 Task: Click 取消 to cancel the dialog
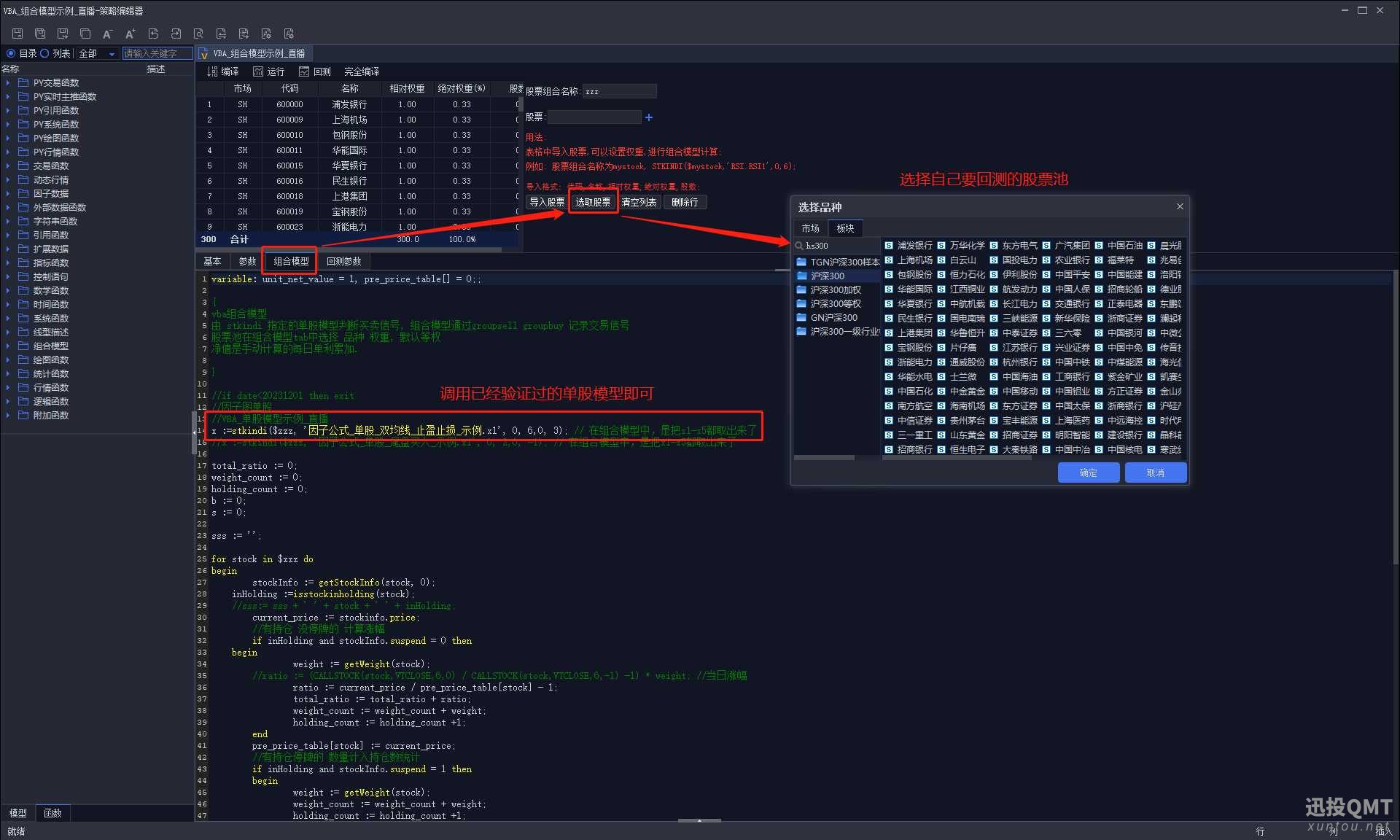pyautogui.click(x=1156, y=472)
